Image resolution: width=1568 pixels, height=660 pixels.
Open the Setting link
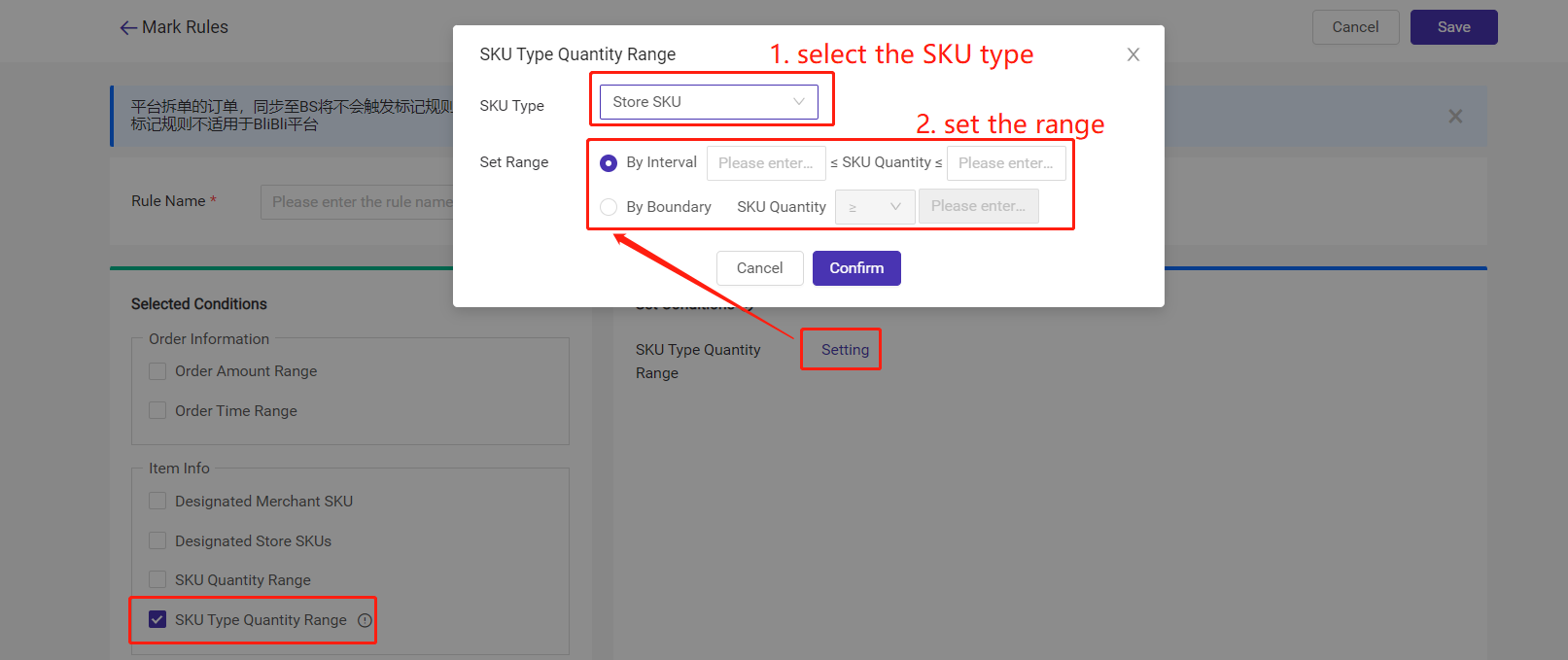pyautogui.click(x=845, y=350)
